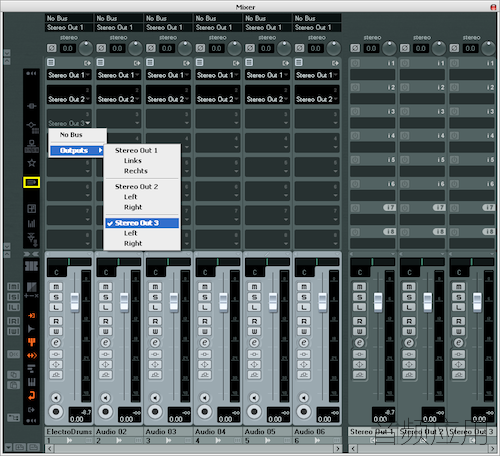The width and height of the screenshot is (500, 456).
Task: Select the sends routing view icon highlighted yellow
Action: pos(32,182)
